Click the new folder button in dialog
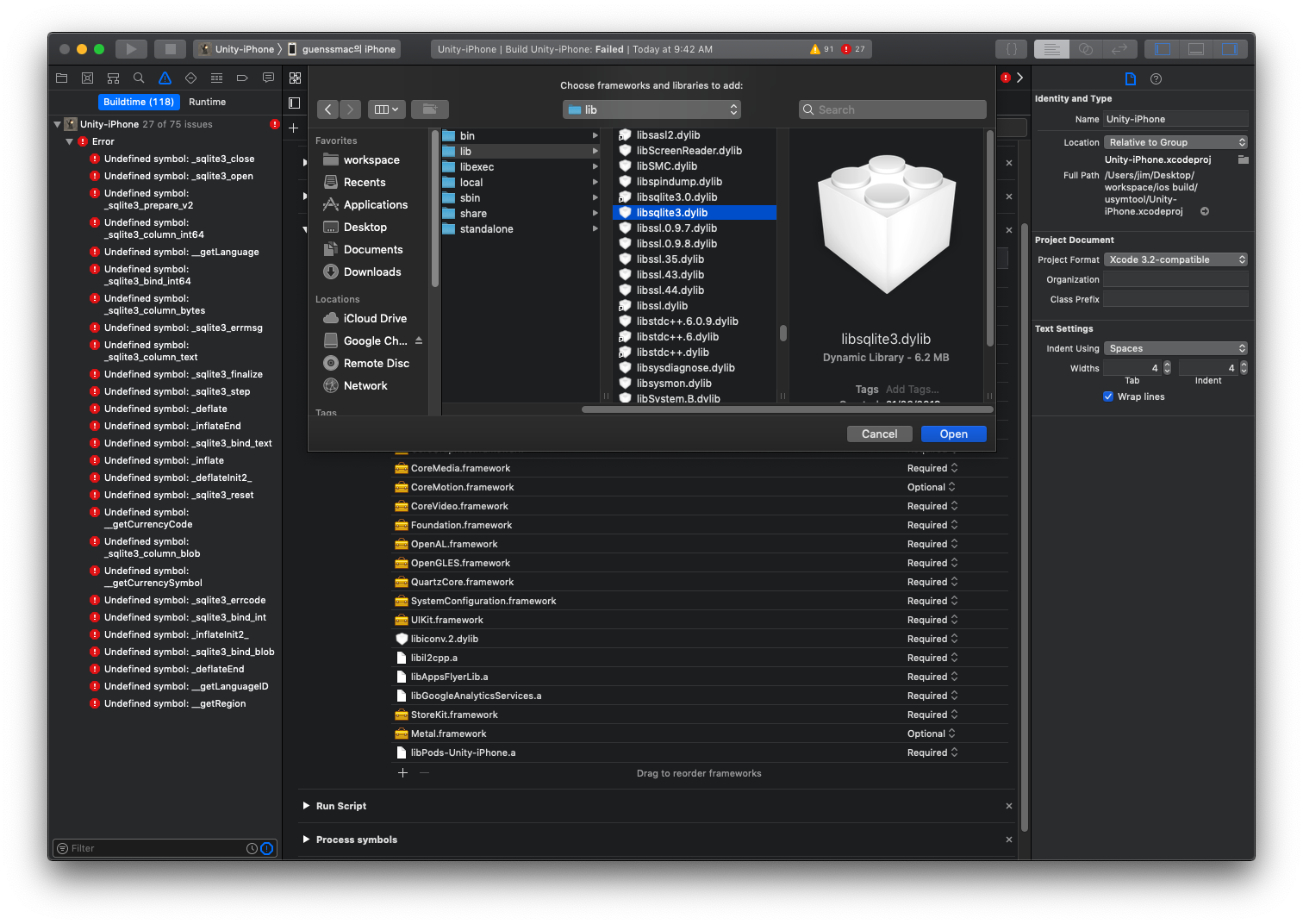Screen dimensions: 1303x924 430,109
